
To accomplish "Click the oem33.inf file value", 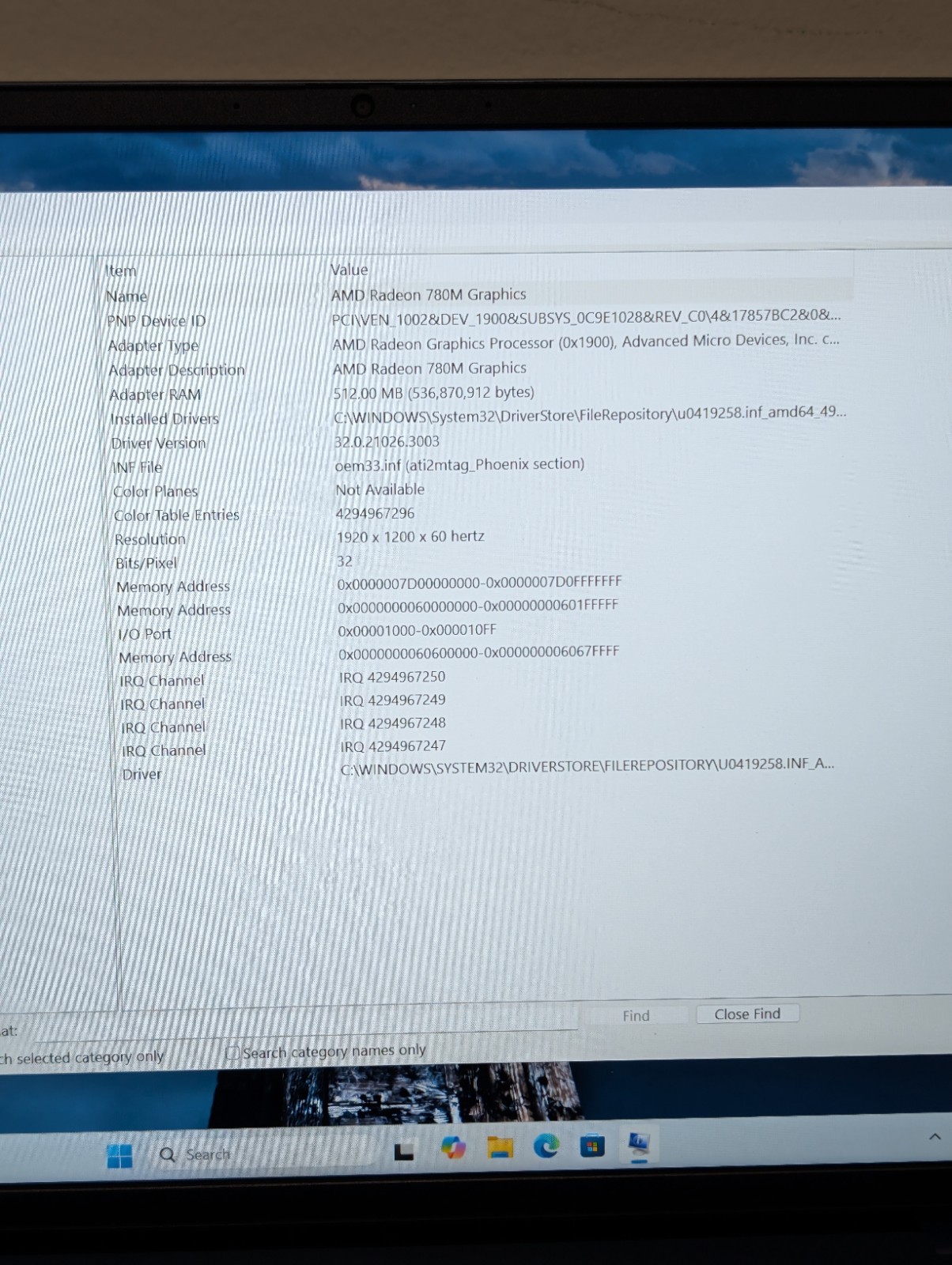I will point(459,464).
